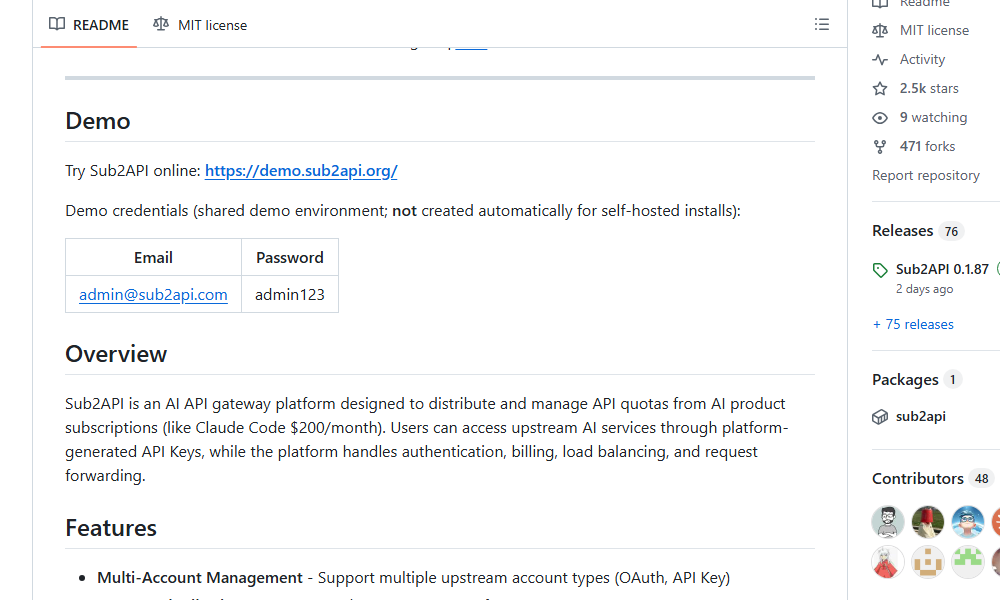Open the green pixel identicon avatar
1000x600 pixels.
coord(968,562)
